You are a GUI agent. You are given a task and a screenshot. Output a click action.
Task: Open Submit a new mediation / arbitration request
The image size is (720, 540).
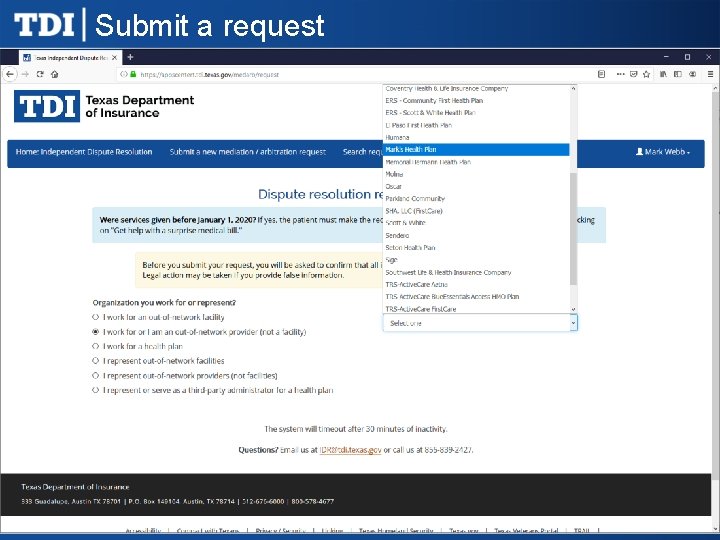point(248,152)
